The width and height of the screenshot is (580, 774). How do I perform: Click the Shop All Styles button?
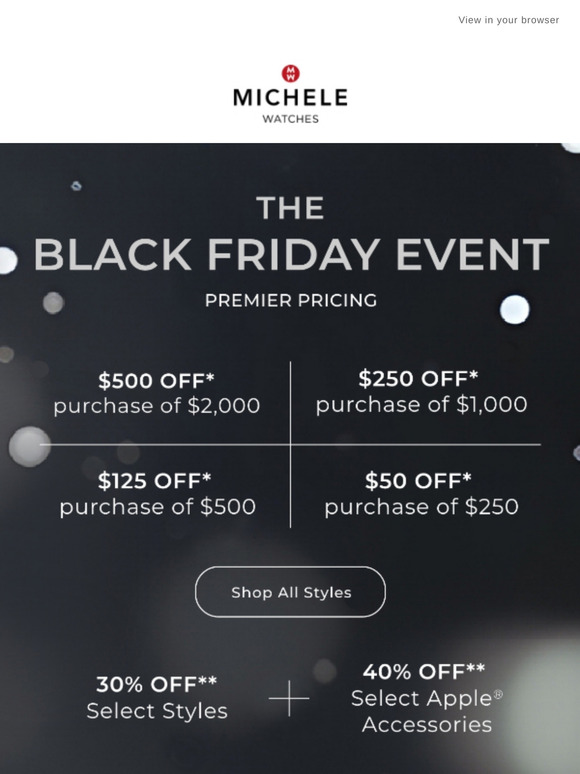point(290,592)
